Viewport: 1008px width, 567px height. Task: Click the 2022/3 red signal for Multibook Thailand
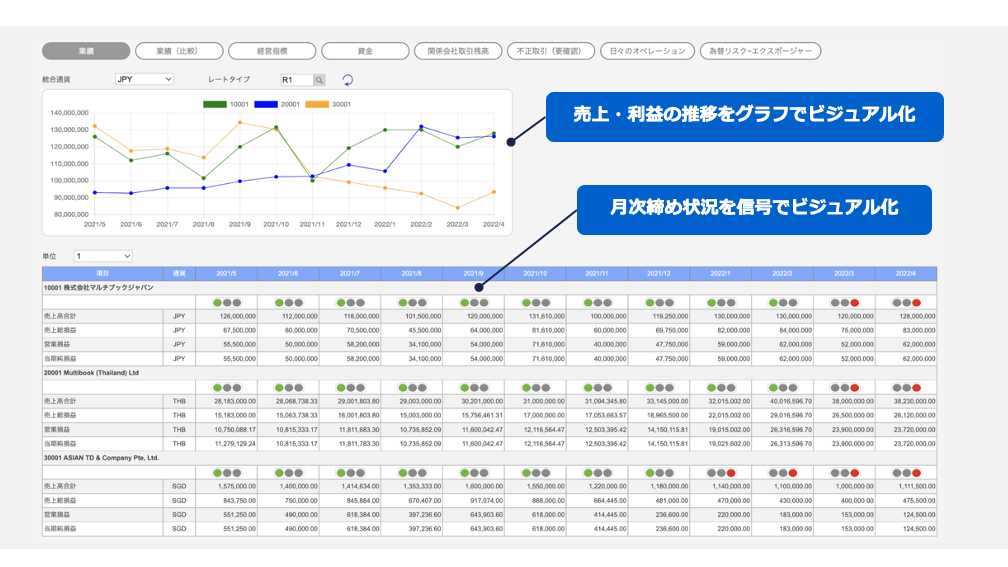tap(853, 387)
